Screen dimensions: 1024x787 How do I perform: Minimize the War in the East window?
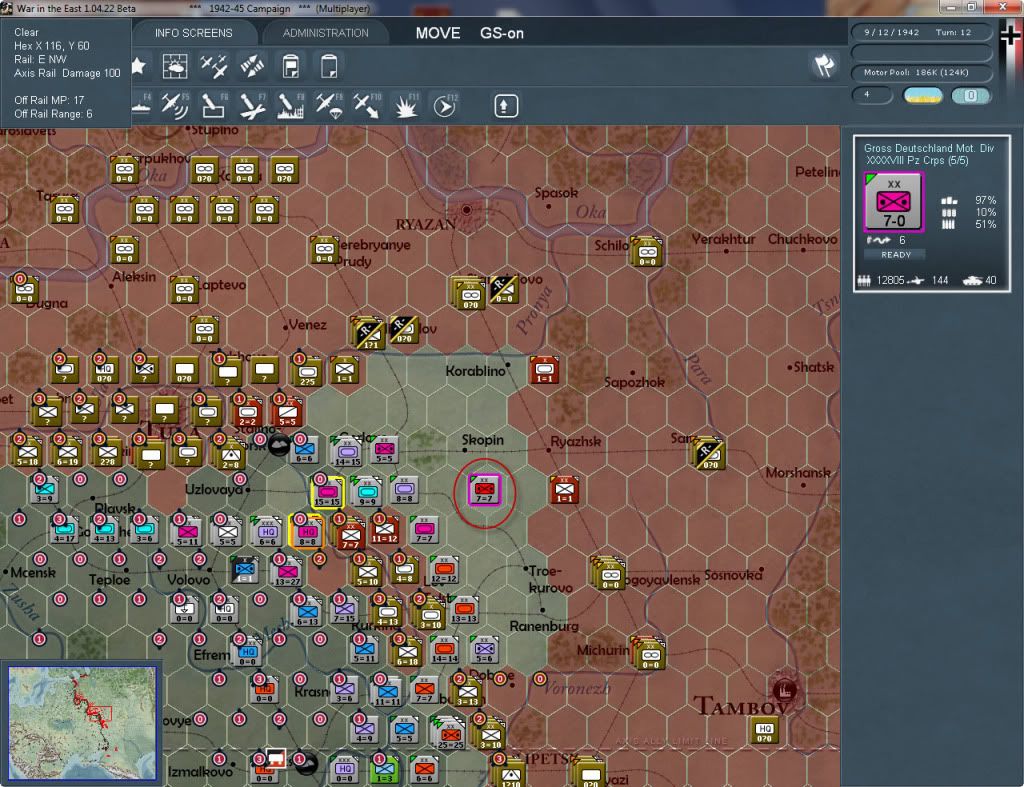(951, 7)
